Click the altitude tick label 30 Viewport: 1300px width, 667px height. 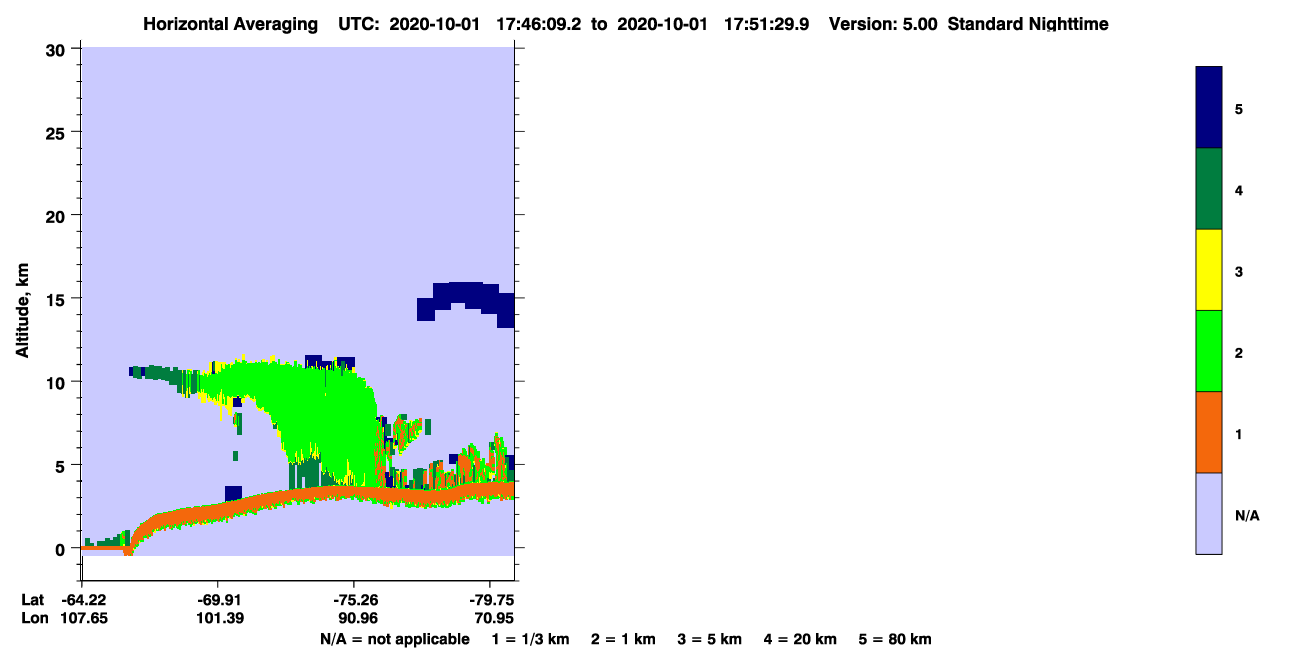click(58, 49)
